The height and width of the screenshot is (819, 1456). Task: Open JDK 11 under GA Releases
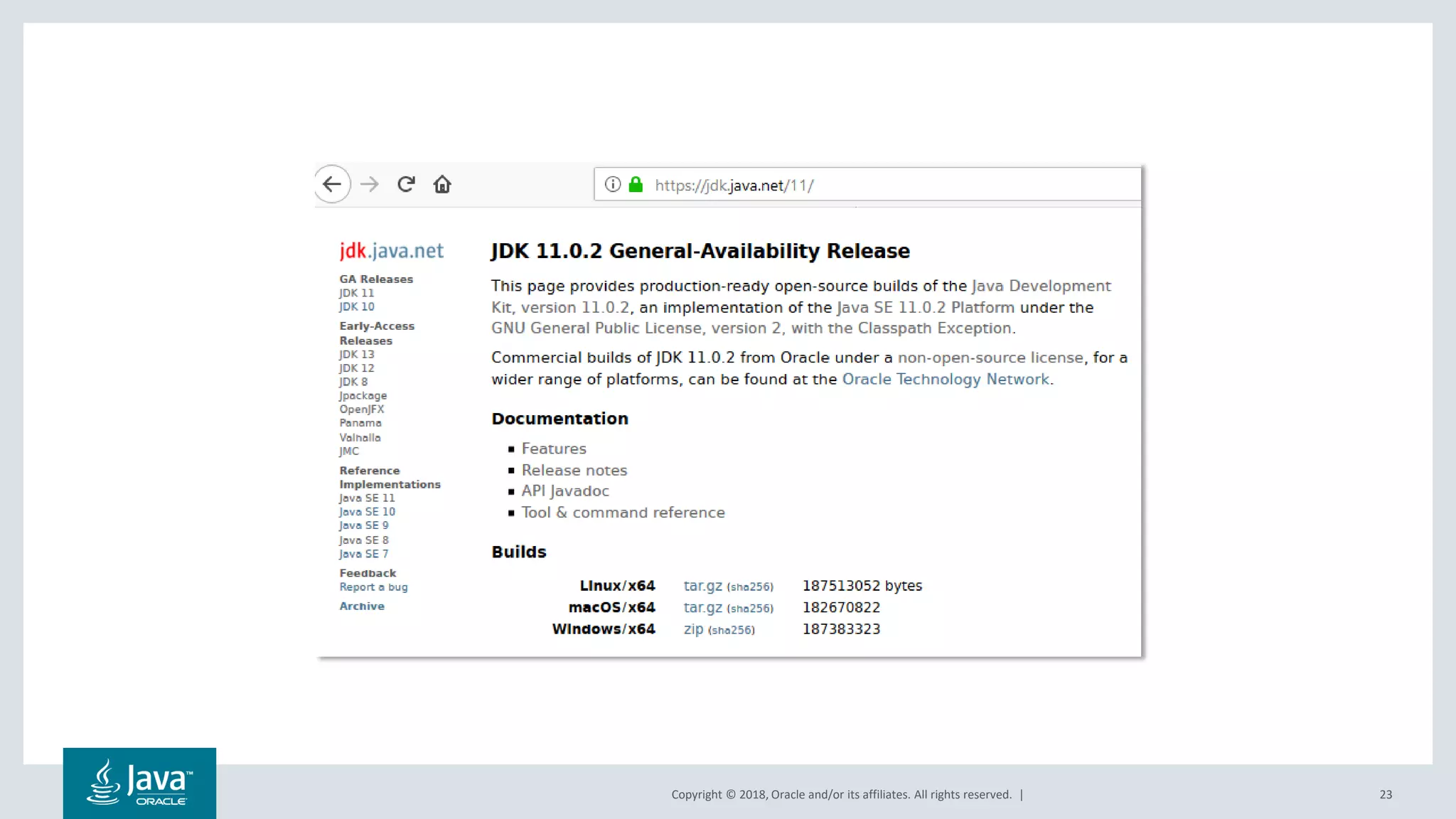click(356, 293)
